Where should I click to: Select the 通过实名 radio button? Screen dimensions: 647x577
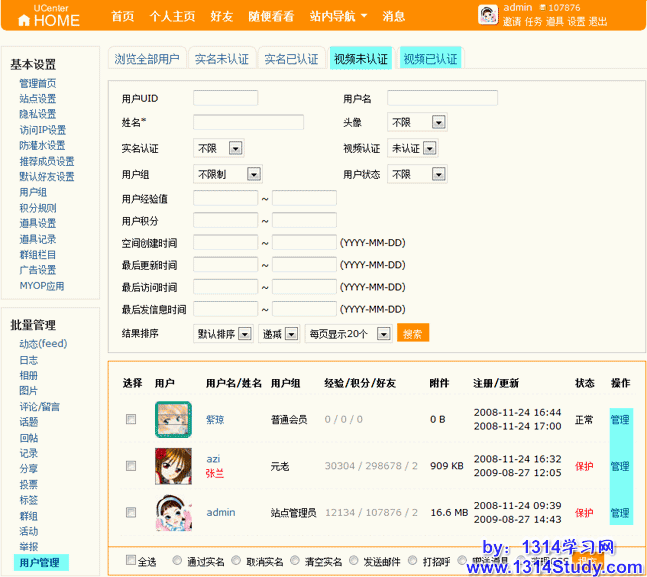click(179, 561)
